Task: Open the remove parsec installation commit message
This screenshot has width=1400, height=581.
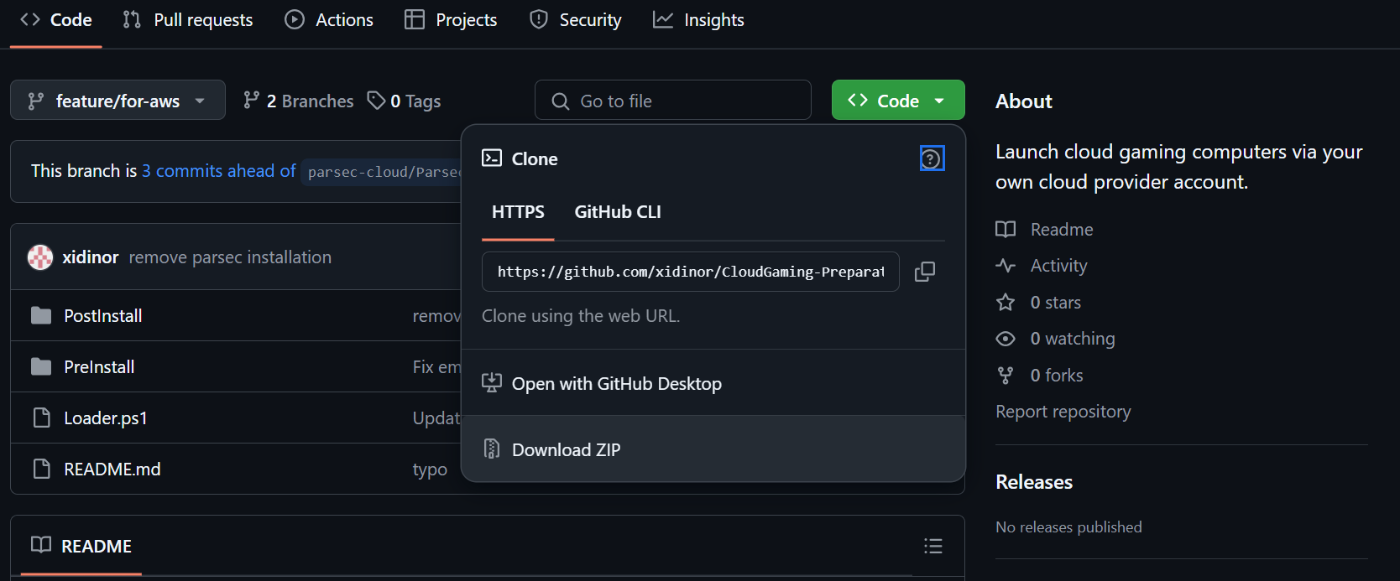Action: [230, 257]
